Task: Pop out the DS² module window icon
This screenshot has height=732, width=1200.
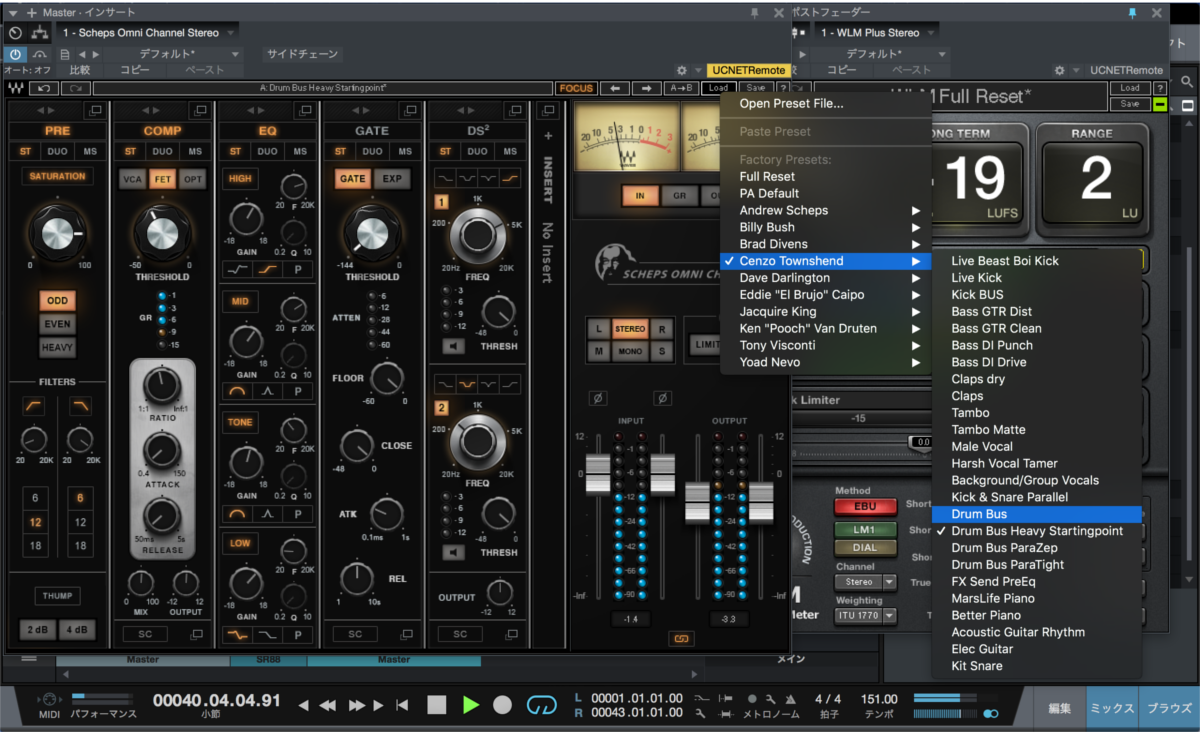Action: [516, 110]
